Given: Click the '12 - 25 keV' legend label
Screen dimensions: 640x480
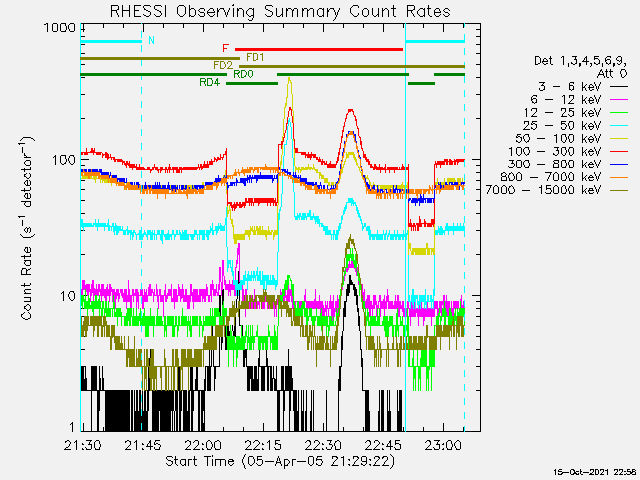Looking at the screenshot, I should pyautogui.click(x=563, y=112).
